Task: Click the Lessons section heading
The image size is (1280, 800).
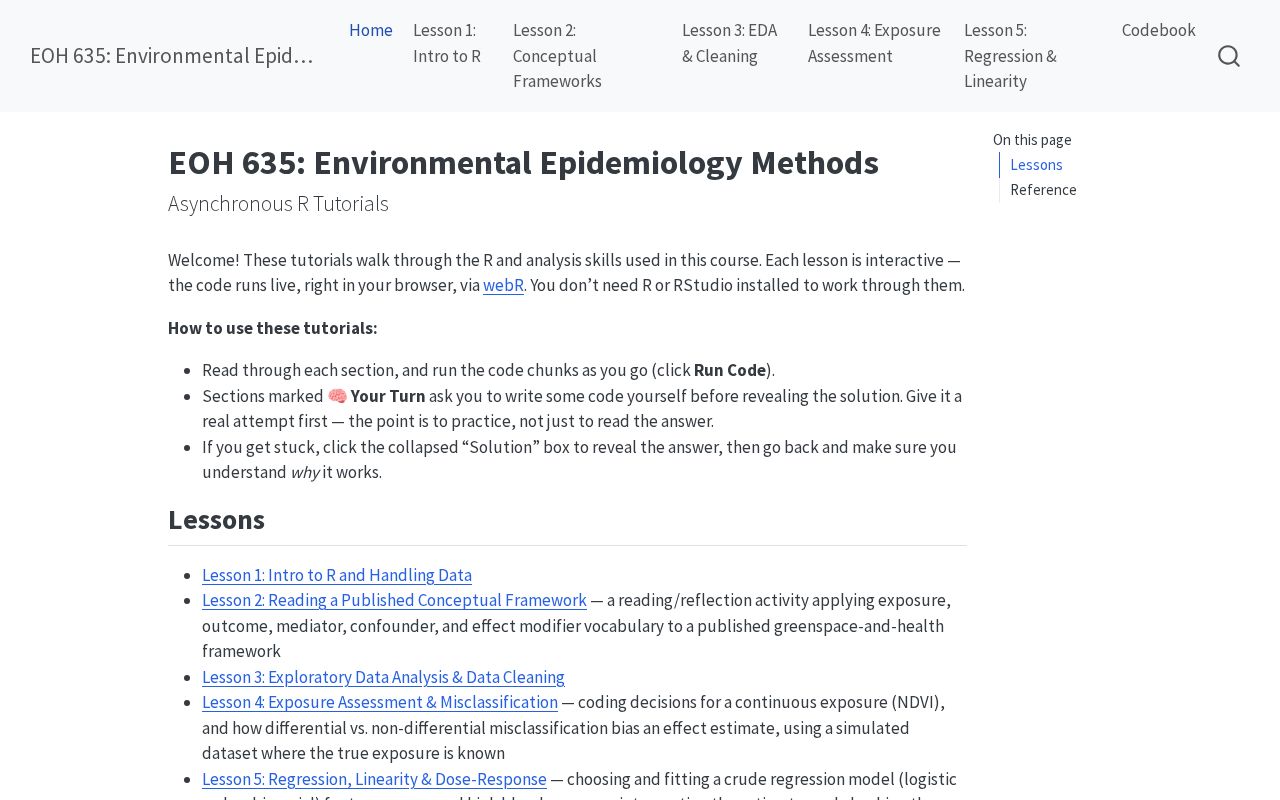Action: coord(216,520)
